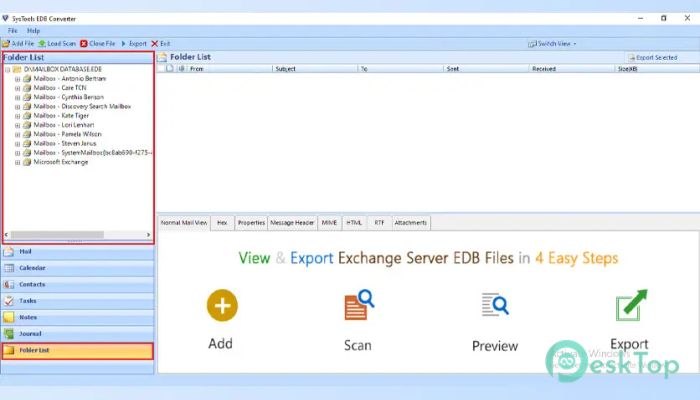Click the Notes icon in sidebar
700x400 pixels.
click(x=9, y=317)
